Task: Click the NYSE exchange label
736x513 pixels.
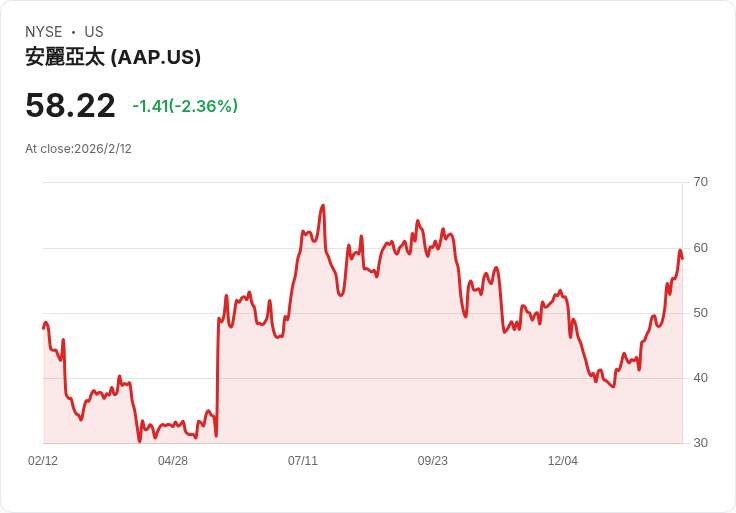Action: pos(43,32)
